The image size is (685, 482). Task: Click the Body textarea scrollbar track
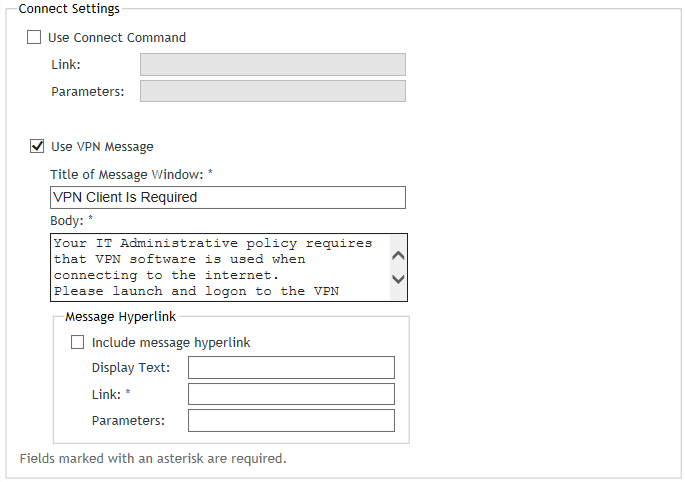398,267
